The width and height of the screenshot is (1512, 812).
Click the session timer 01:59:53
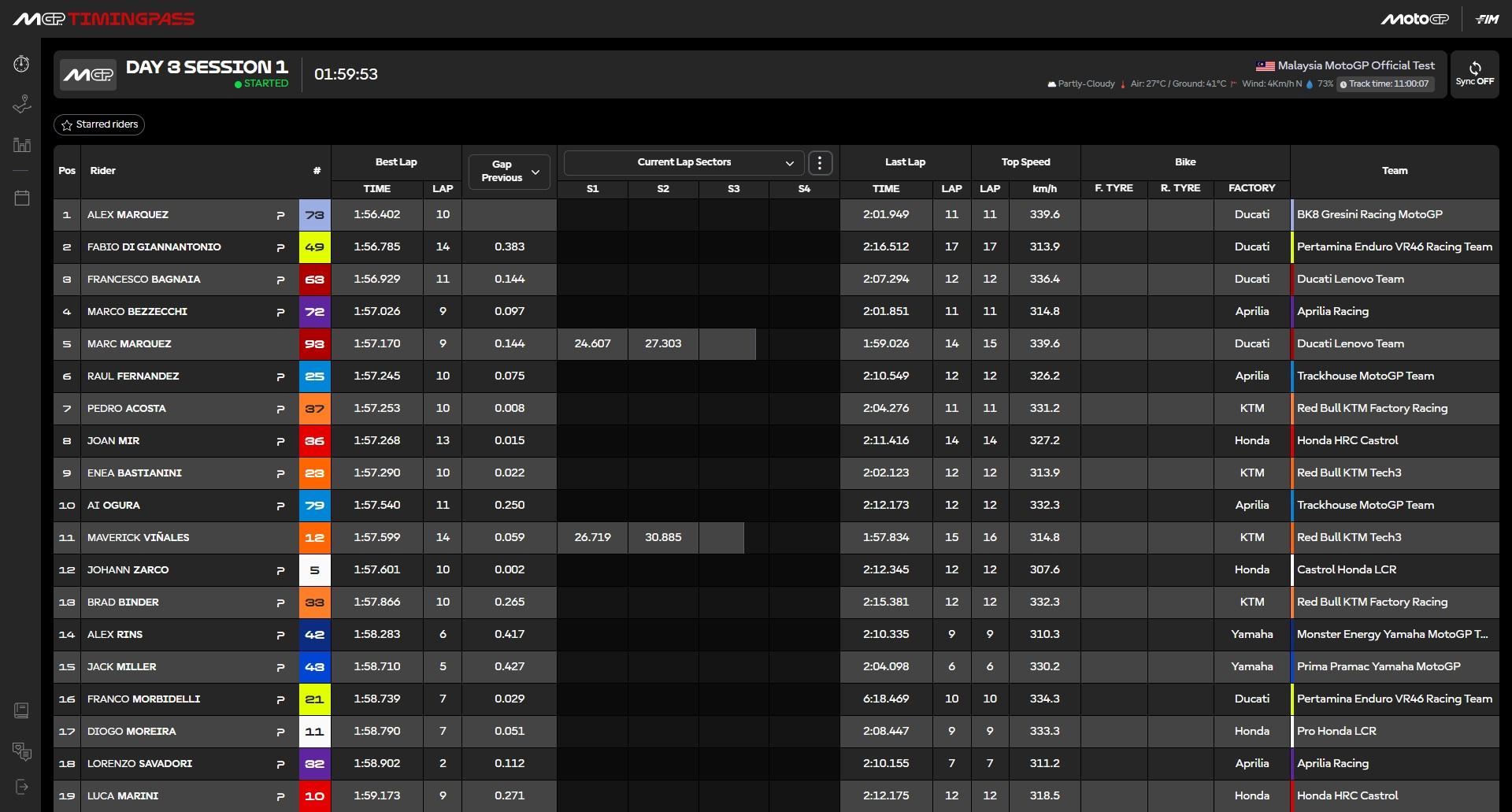[x=346, y=75]
